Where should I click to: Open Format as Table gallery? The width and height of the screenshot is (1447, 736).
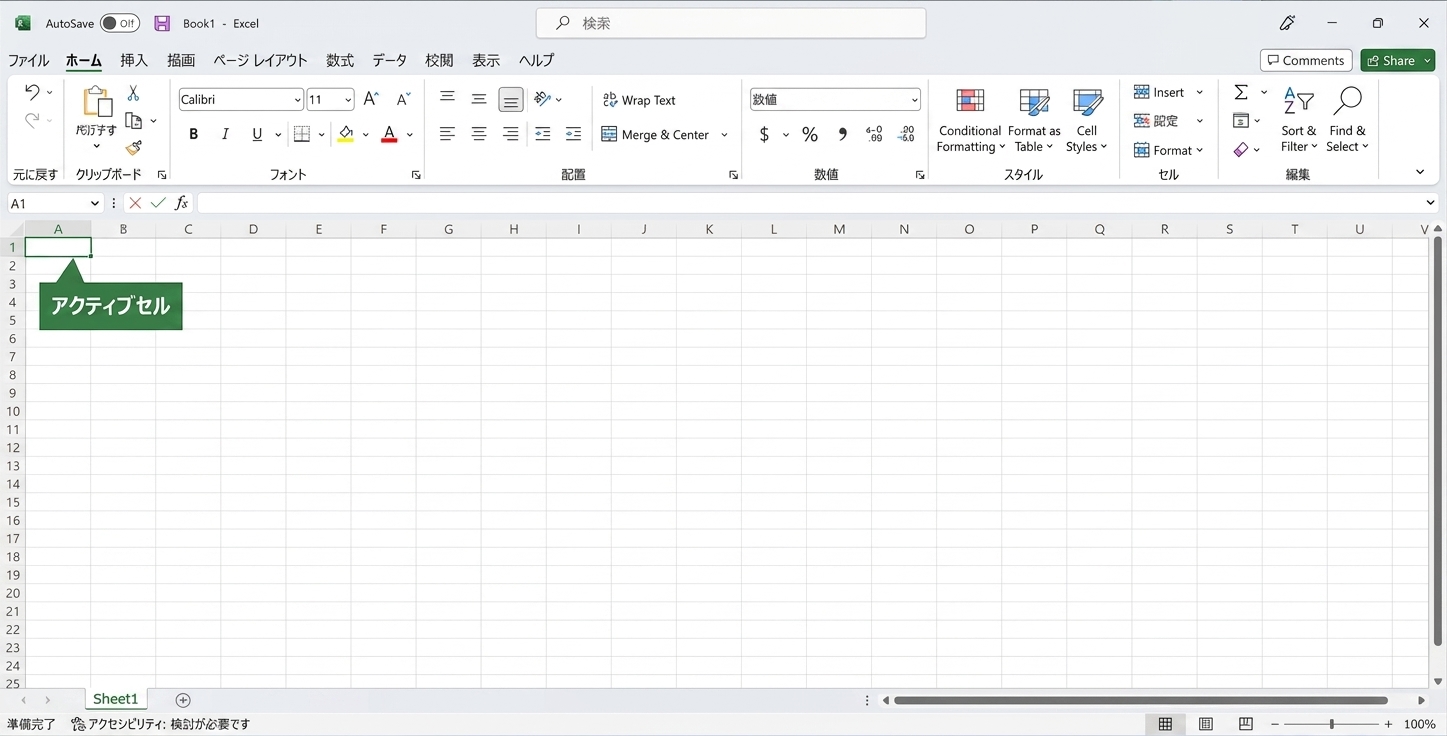(1034, 121)
